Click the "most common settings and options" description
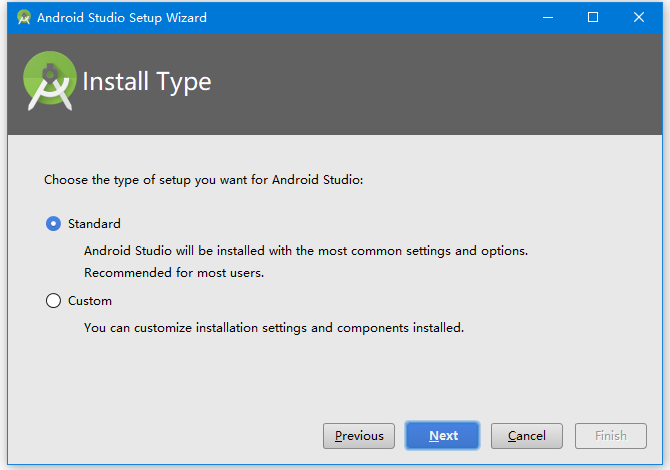The width and height of the screenshot is (670, 470). coord(305,251)
